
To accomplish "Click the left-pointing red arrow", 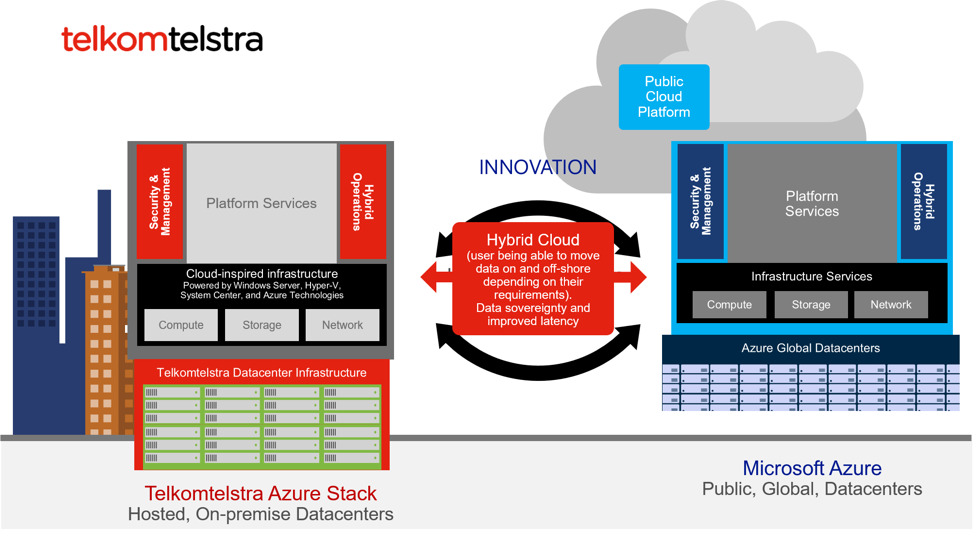I will [x=435, y=277].
